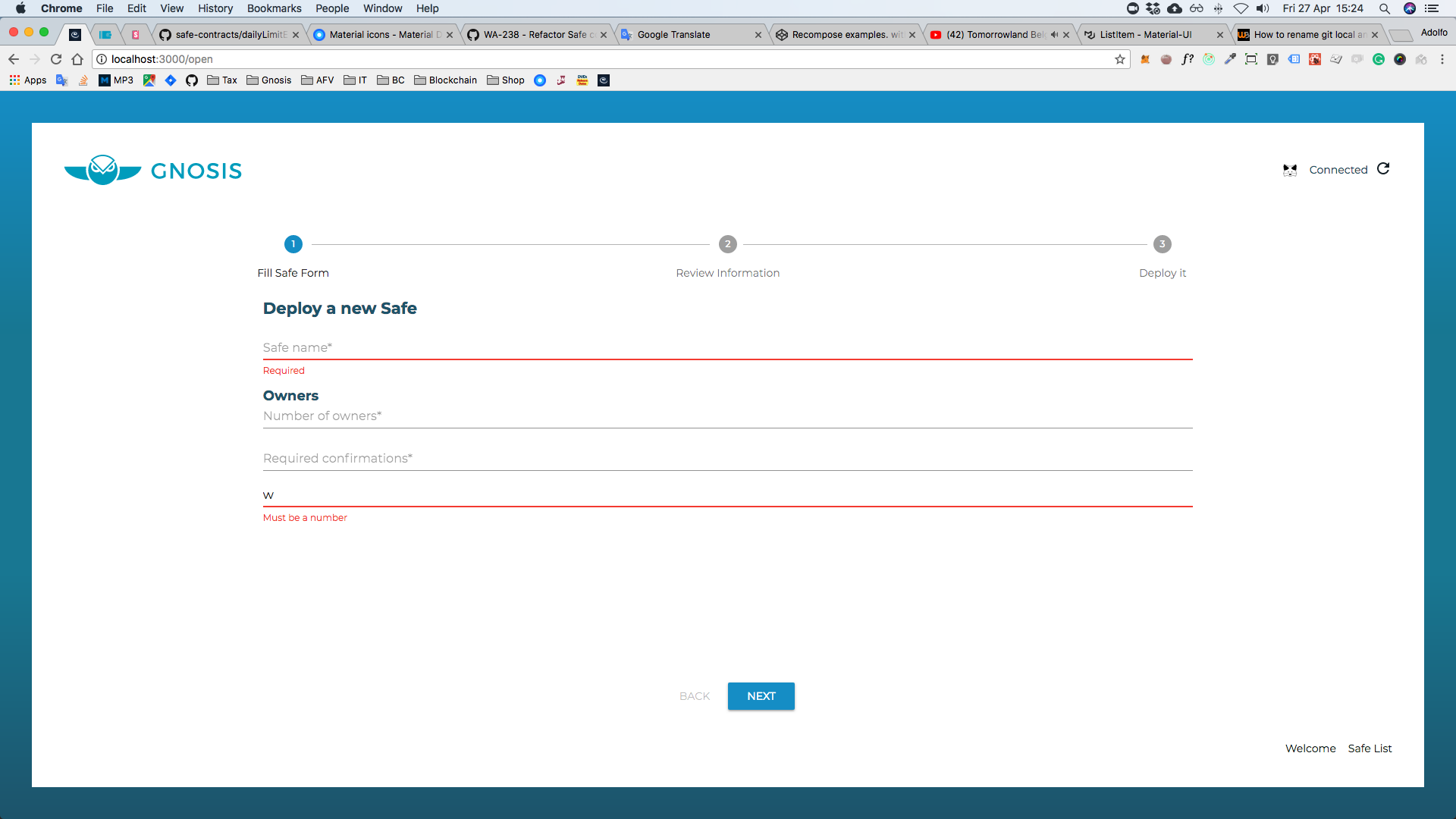Click the Safe name input field
Image resolution: width=1456 pixels, height=819 pixels.
(727, 347)
